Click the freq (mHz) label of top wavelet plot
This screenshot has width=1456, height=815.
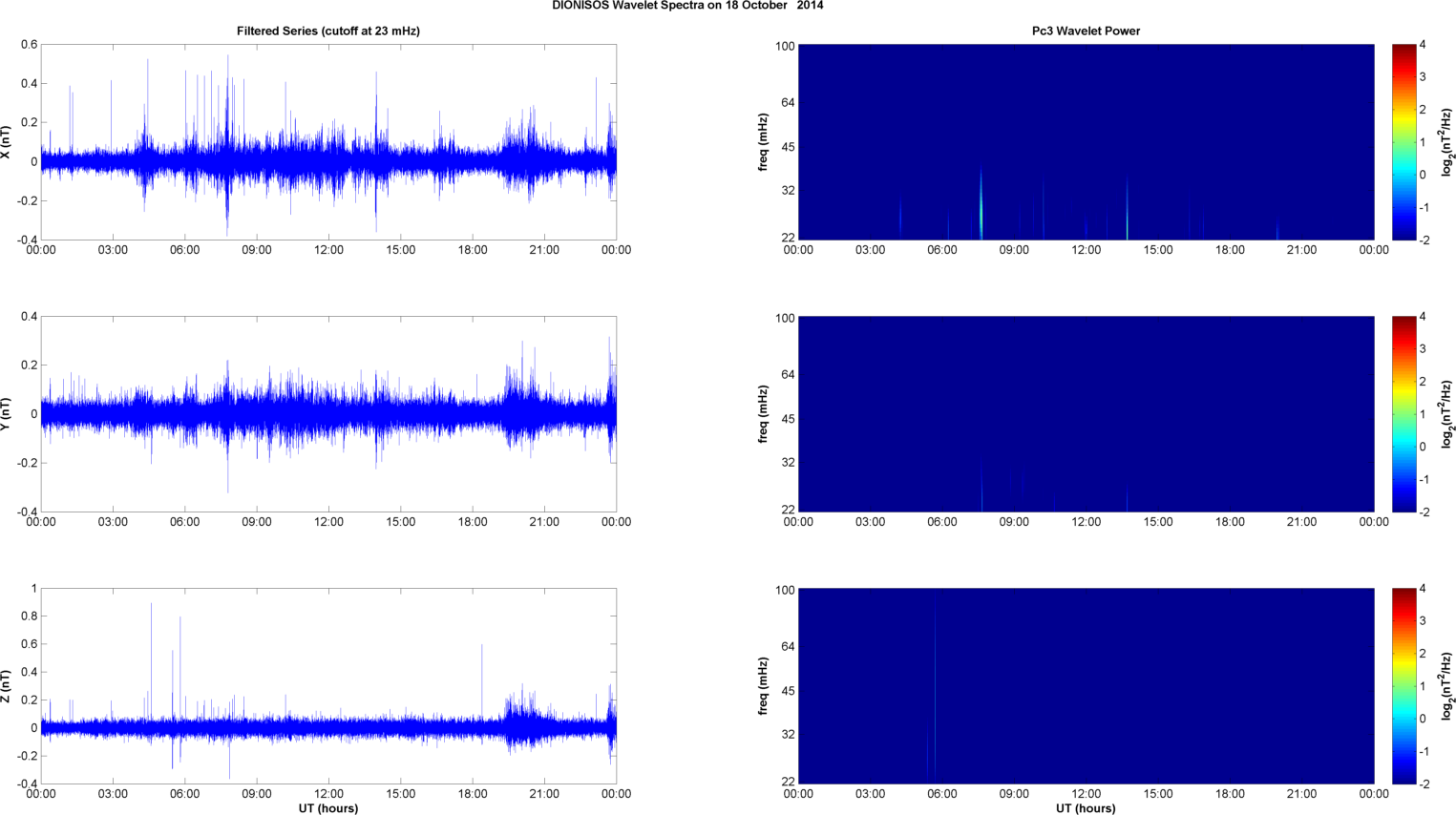764,142
